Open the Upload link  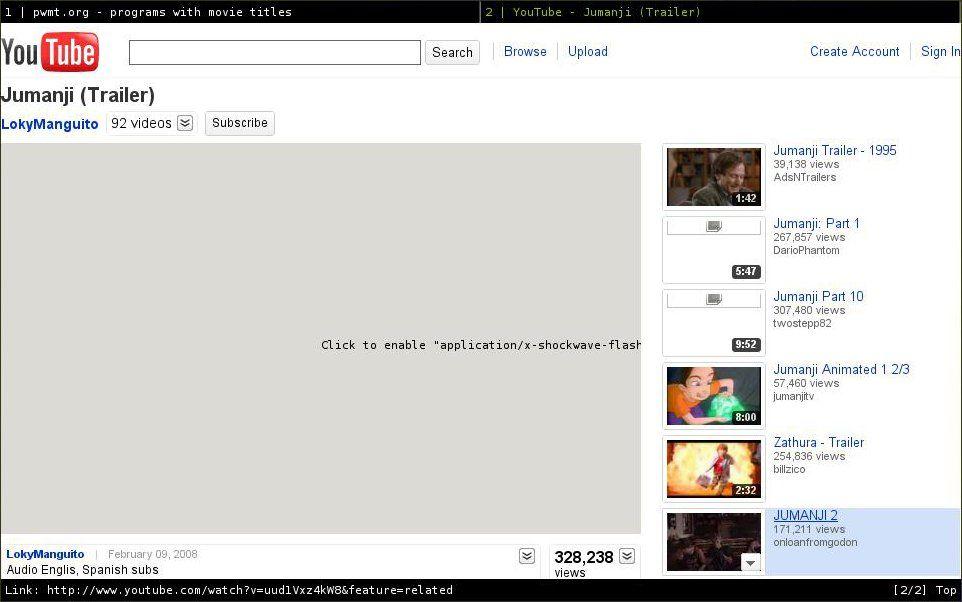click(588, 52)
